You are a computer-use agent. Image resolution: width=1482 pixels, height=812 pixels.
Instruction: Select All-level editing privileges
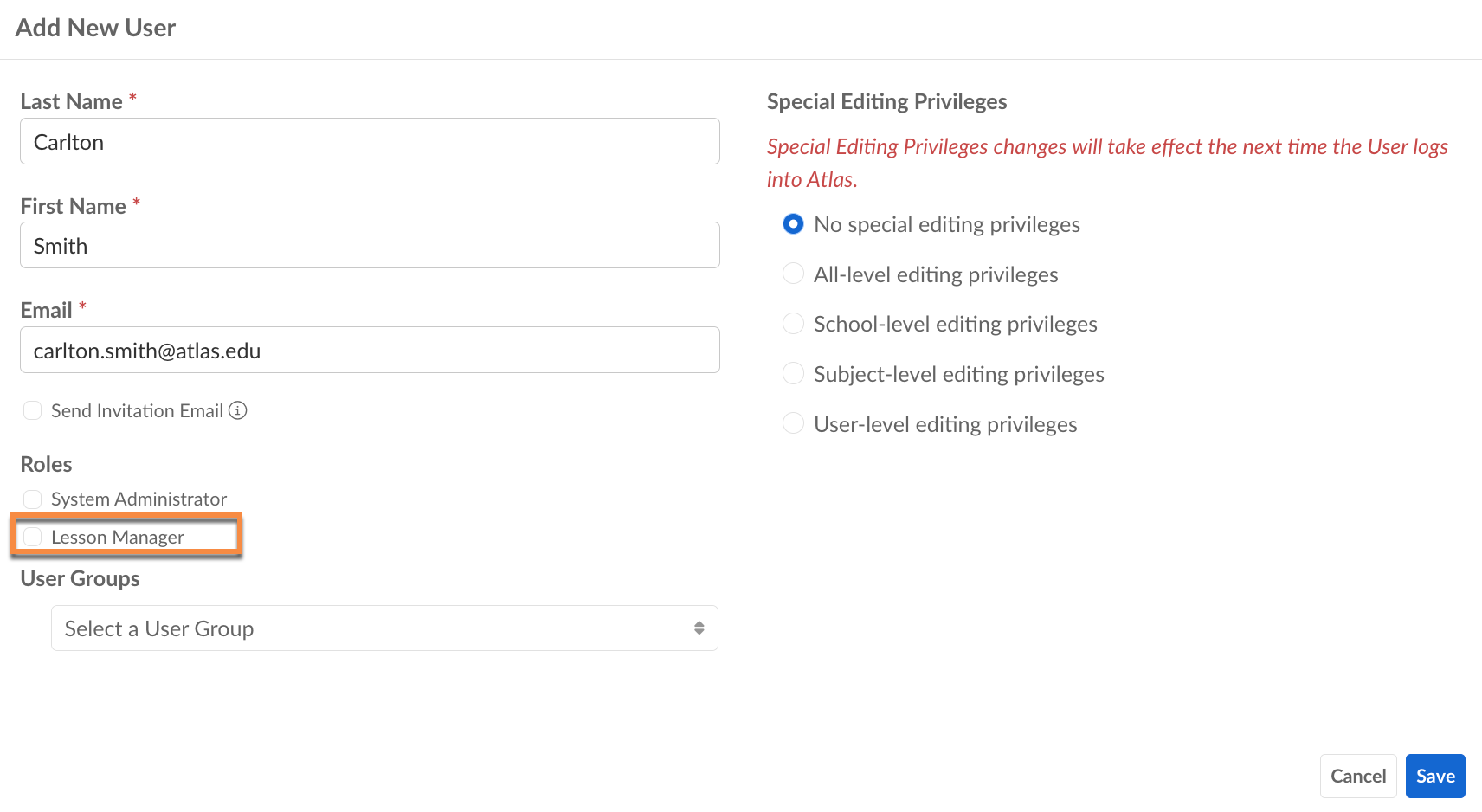coord(793,274)
